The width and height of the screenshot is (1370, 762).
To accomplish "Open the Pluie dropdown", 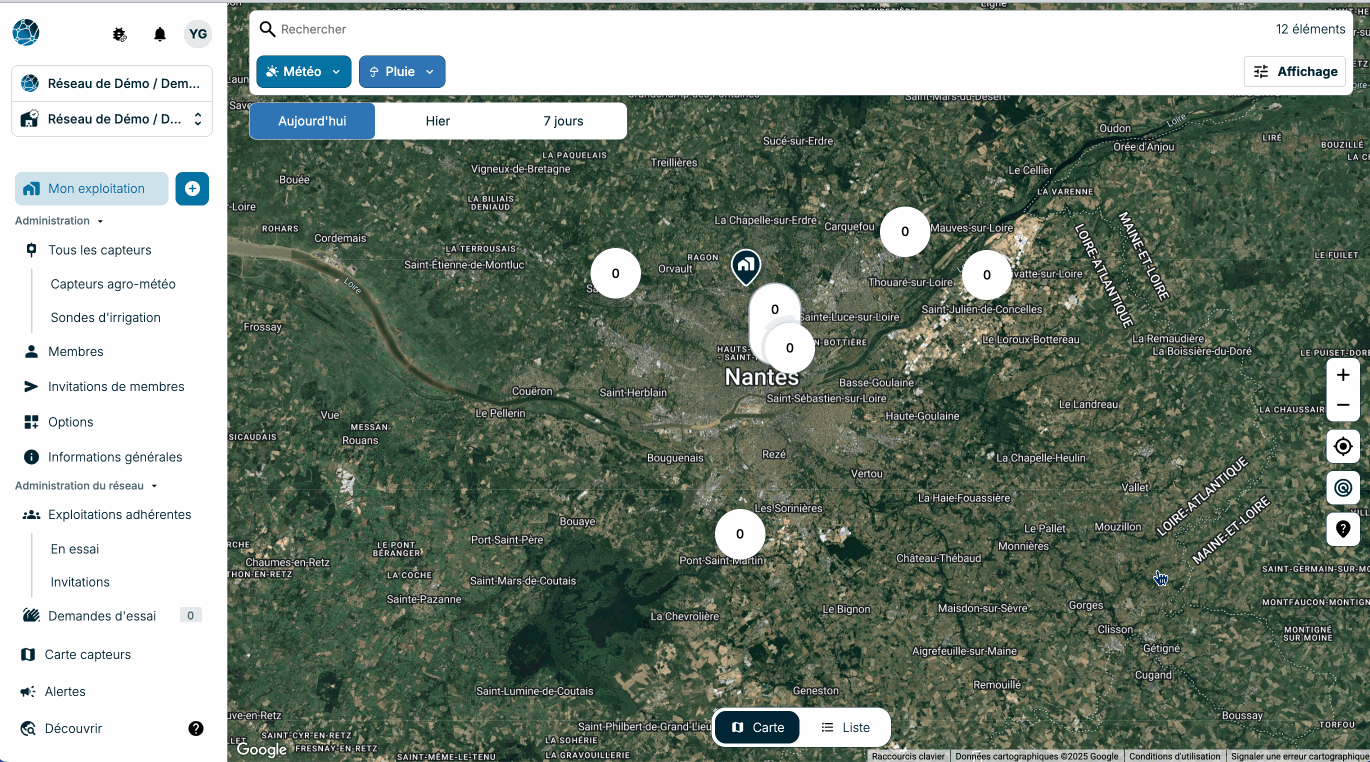I will (402, 72).
